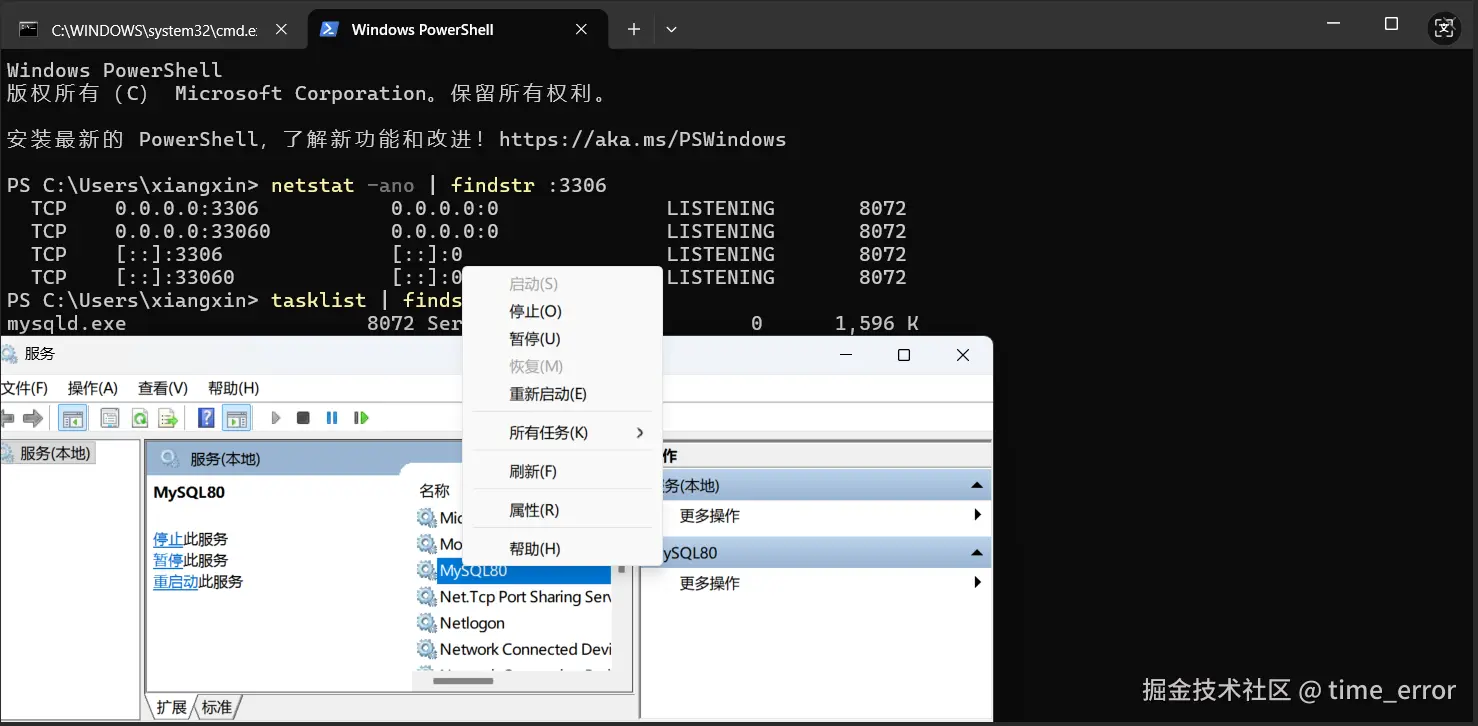Image resolution: width=1478 pixels, height=726 pixels.
Task: Click the 暂停 link to pause this service
Action: (168, 560)
